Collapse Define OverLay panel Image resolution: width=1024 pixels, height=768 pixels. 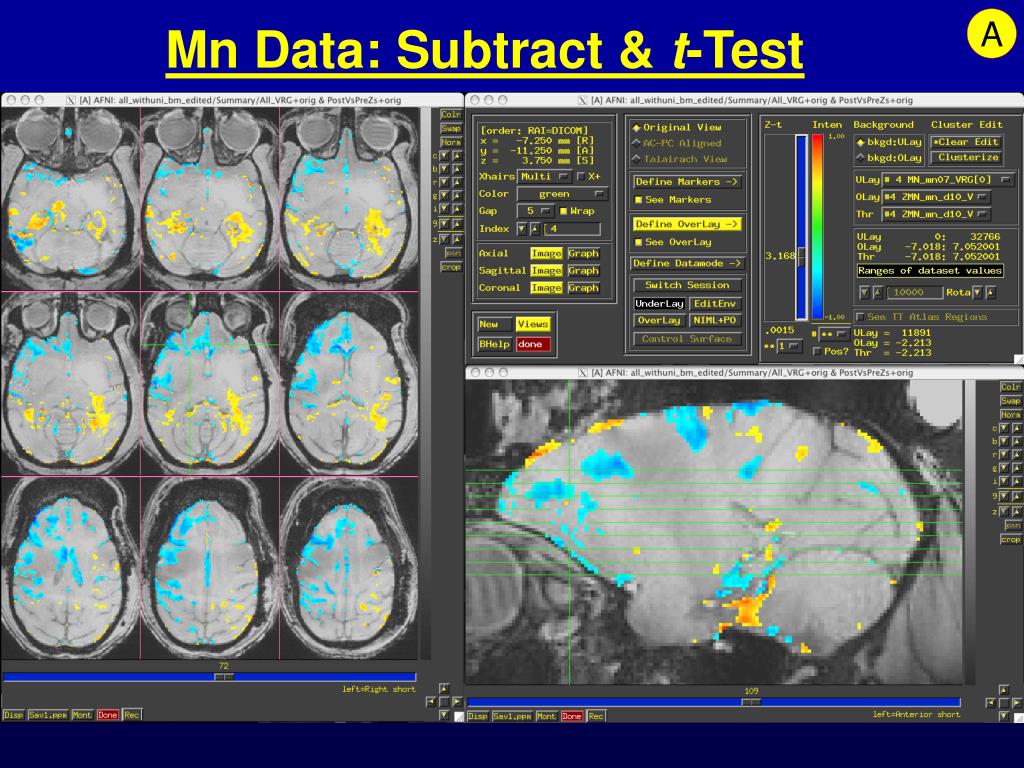pyautogui.click(x=686, y=224)
